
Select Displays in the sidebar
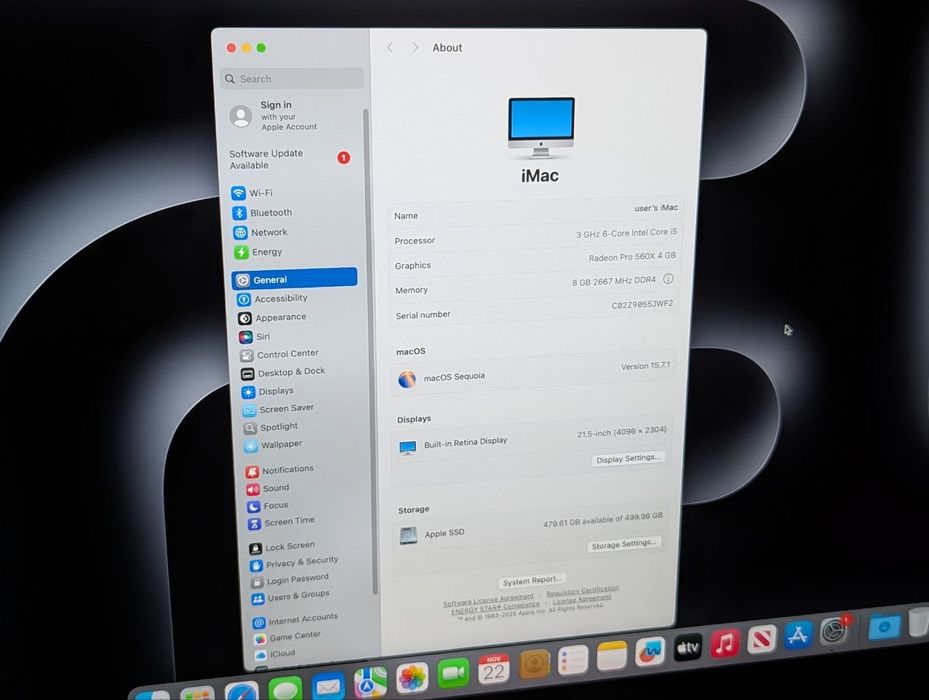coord(268,391)
